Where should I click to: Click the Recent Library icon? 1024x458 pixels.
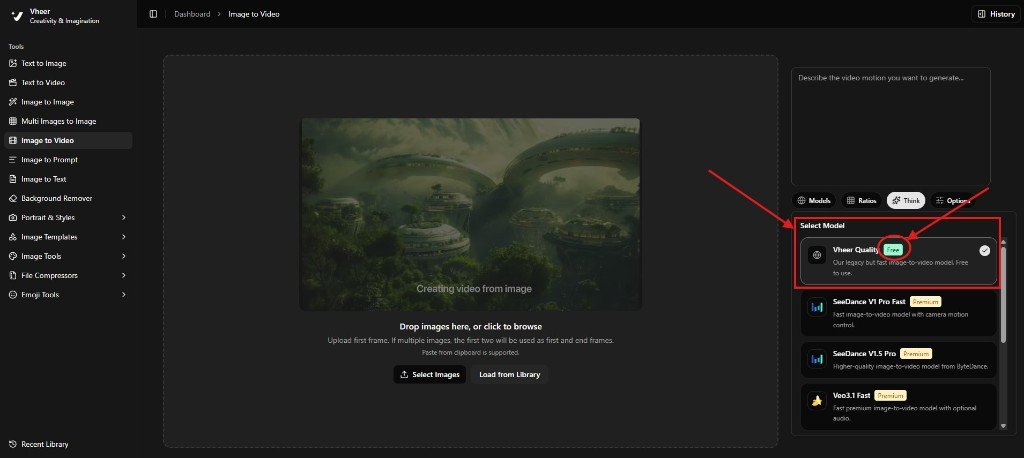(12, 444)
